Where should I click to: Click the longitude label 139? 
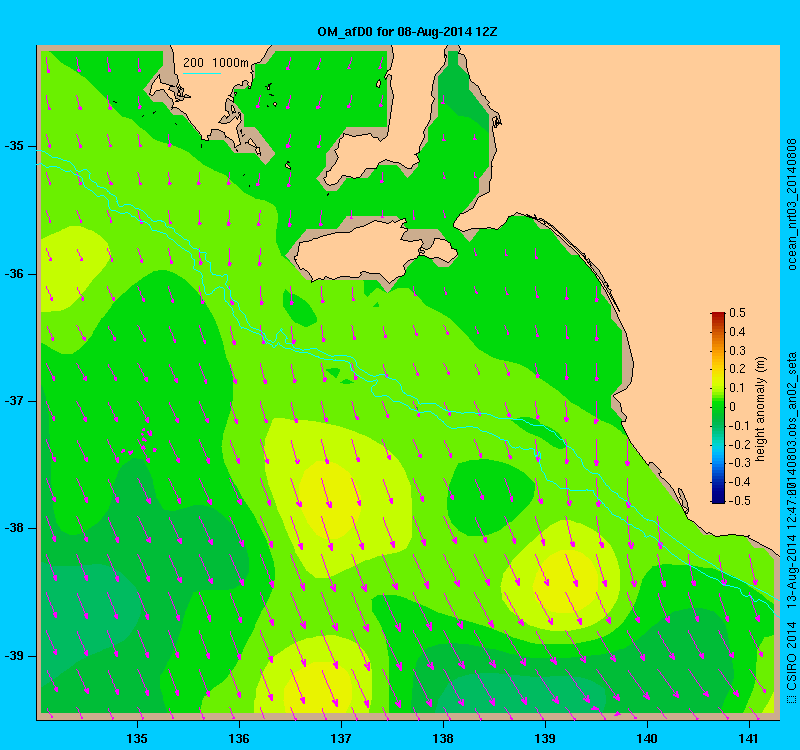point(545,738)
